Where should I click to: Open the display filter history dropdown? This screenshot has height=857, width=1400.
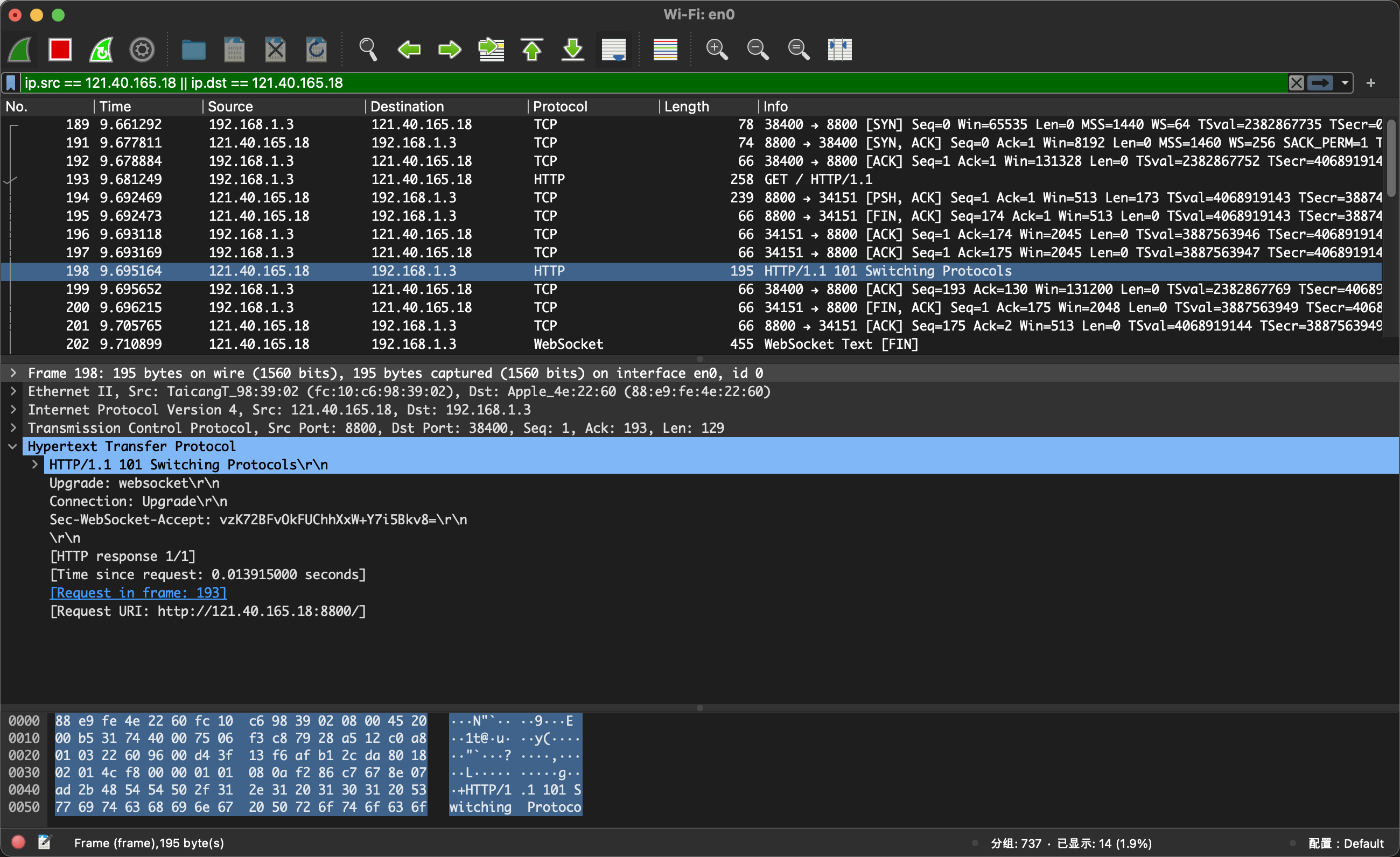pos(1345,83)
